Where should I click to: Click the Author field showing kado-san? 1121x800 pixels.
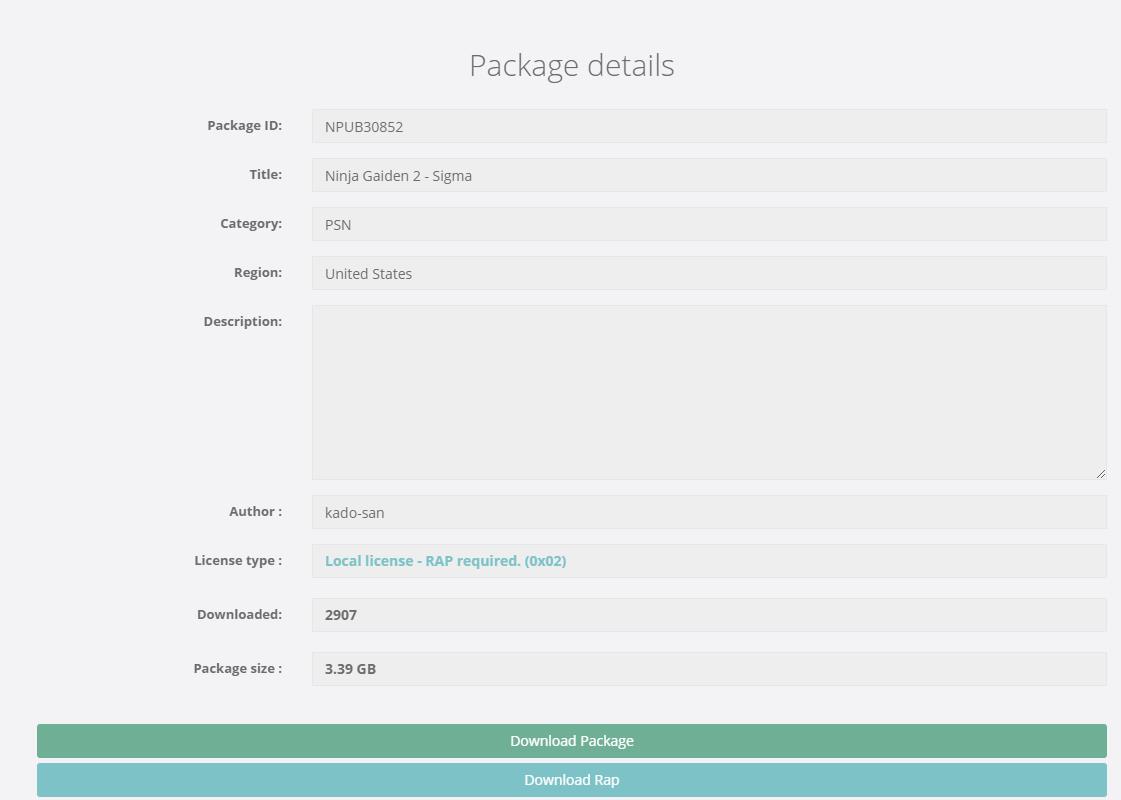(708, 512)
